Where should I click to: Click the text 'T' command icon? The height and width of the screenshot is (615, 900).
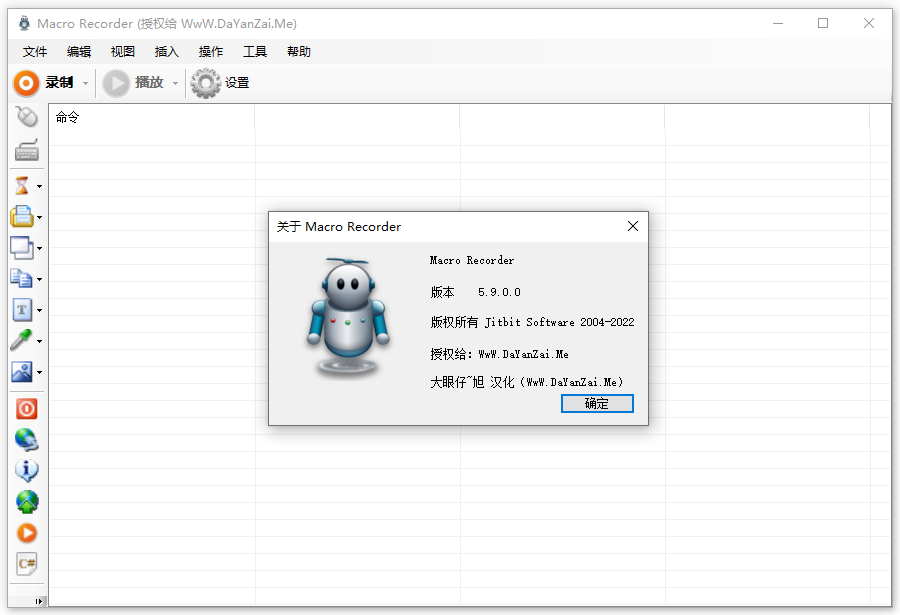click(22, 310)
